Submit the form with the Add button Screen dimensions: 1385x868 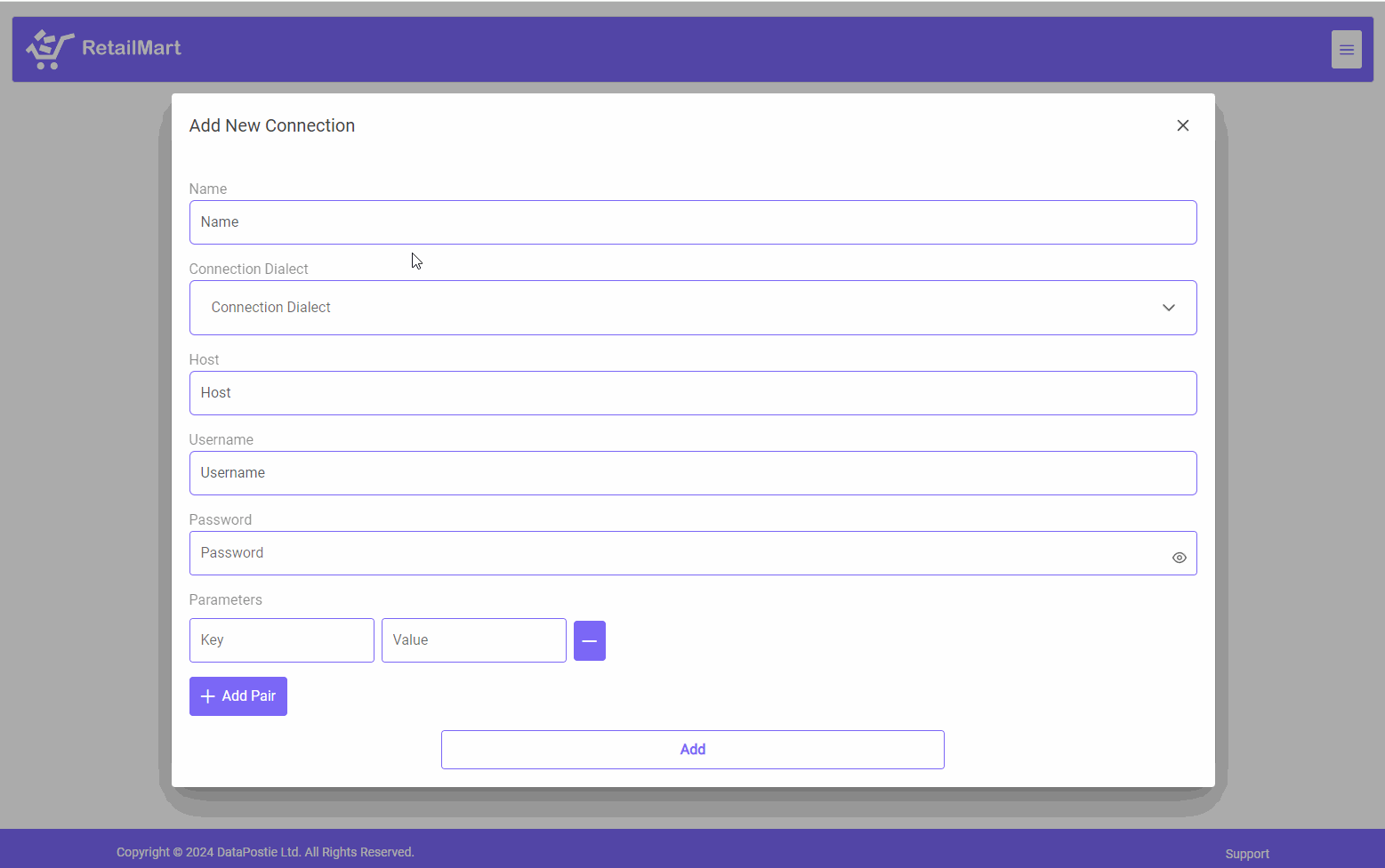693,749
